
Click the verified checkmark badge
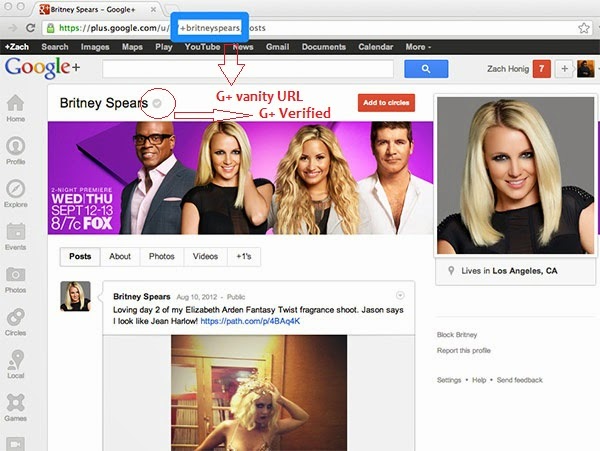[157, 103]
